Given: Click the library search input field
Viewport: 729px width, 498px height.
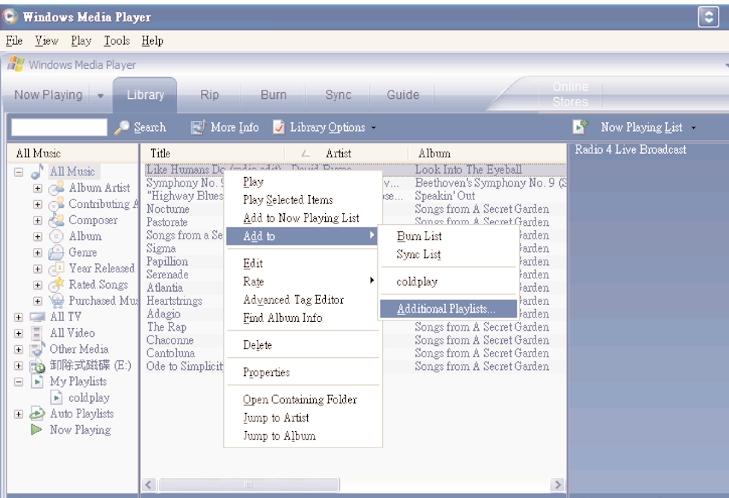Looking at the screenshot, I should (x=59, y=127).
